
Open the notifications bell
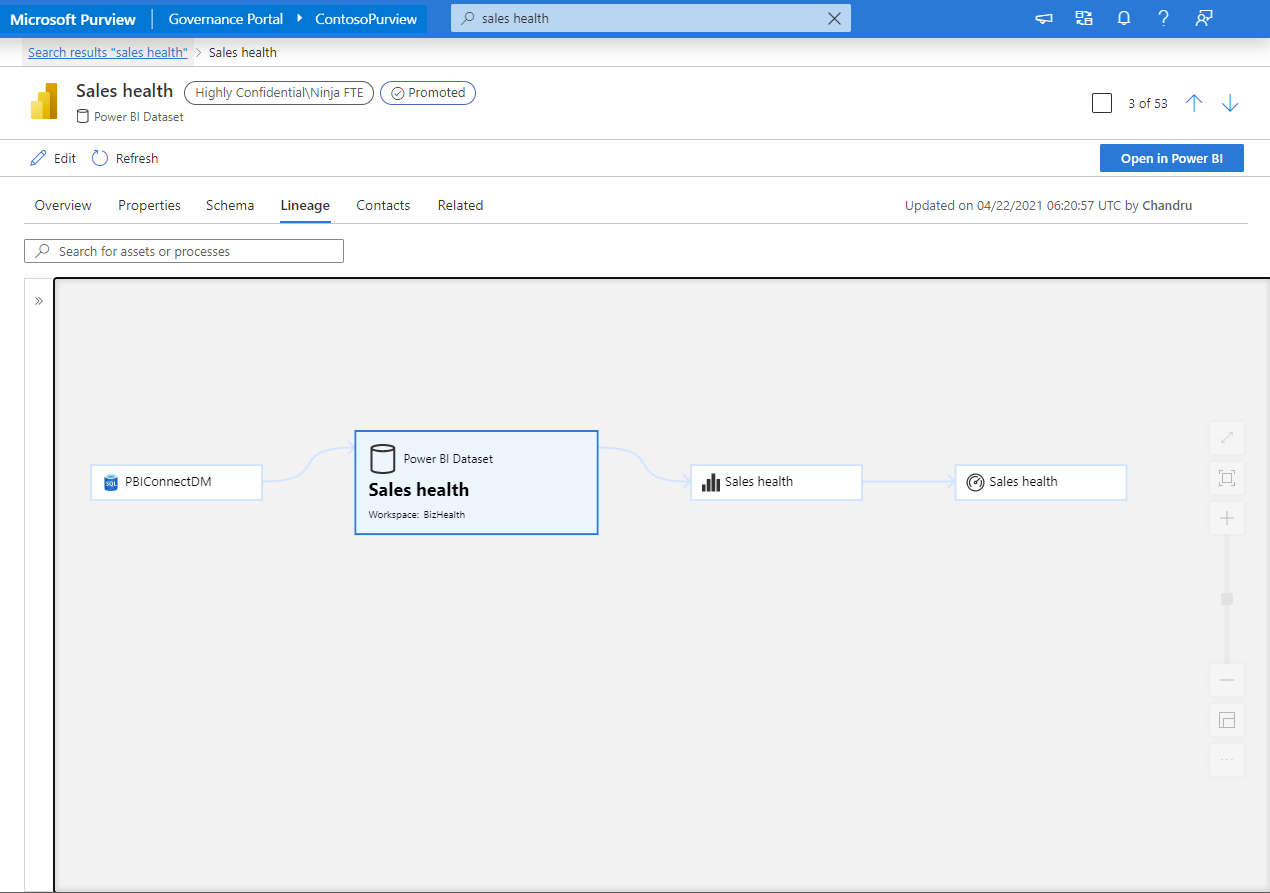1124,18
